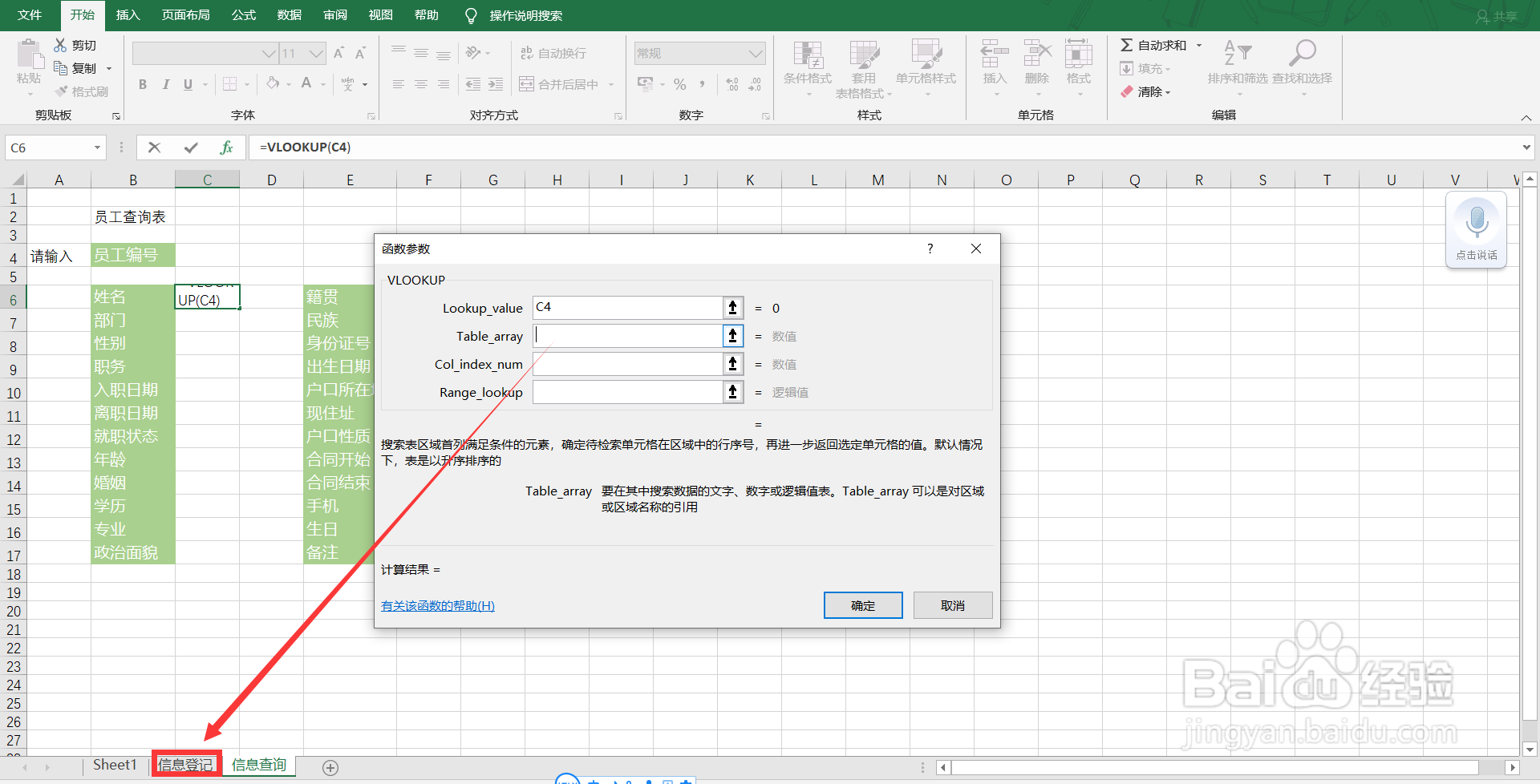Open the font size dropdown
1540x784 pixels.
pos(315,53)
